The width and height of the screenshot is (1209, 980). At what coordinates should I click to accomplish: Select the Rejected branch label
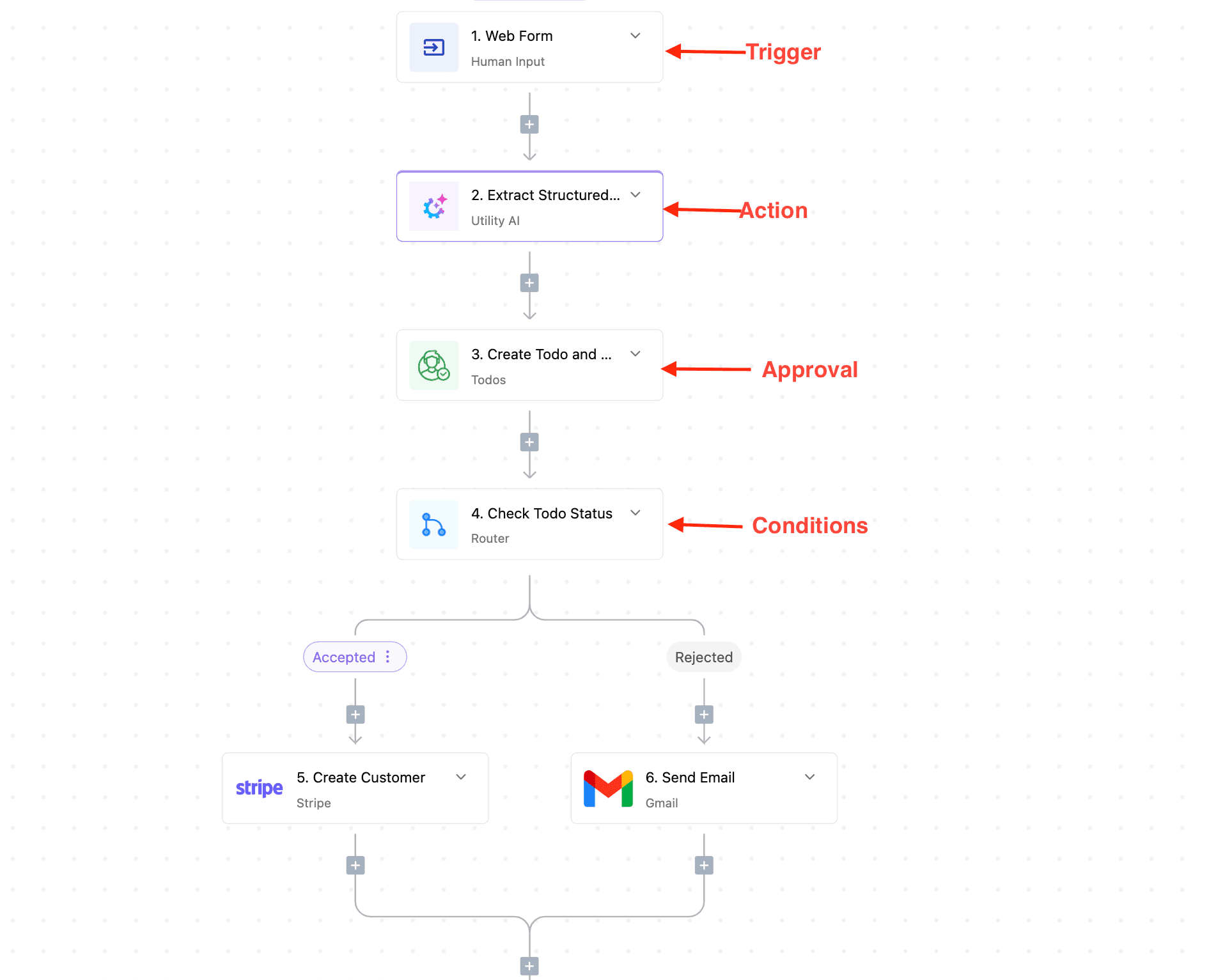703,657
